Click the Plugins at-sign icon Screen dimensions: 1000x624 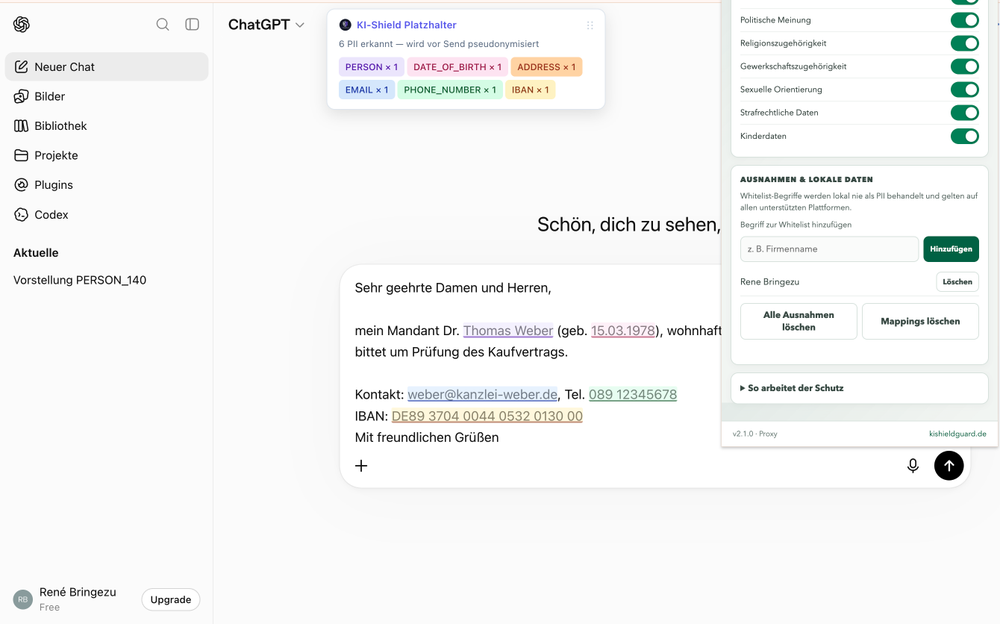21,184
